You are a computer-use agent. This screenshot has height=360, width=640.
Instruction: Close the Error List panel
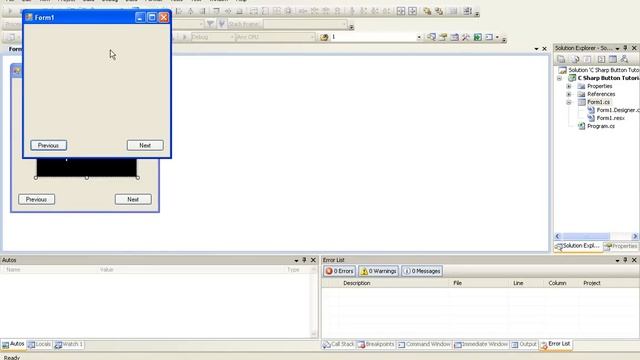coord(634,260)
